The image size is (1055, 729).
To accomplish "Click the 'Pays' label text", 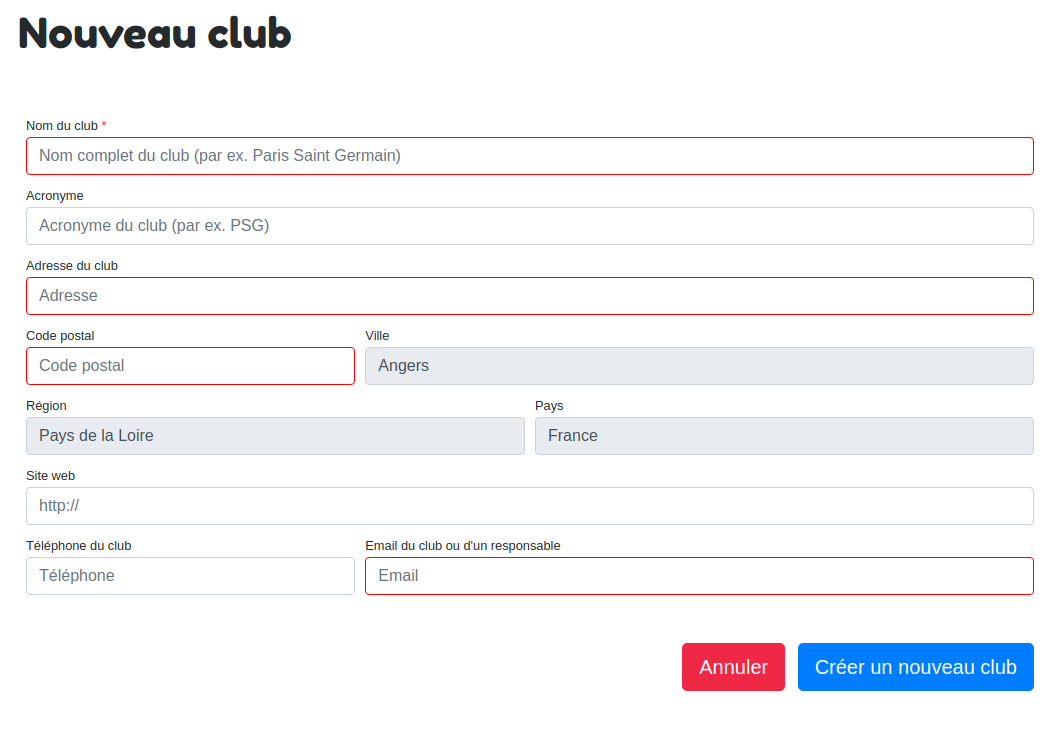I will [549, 406].
